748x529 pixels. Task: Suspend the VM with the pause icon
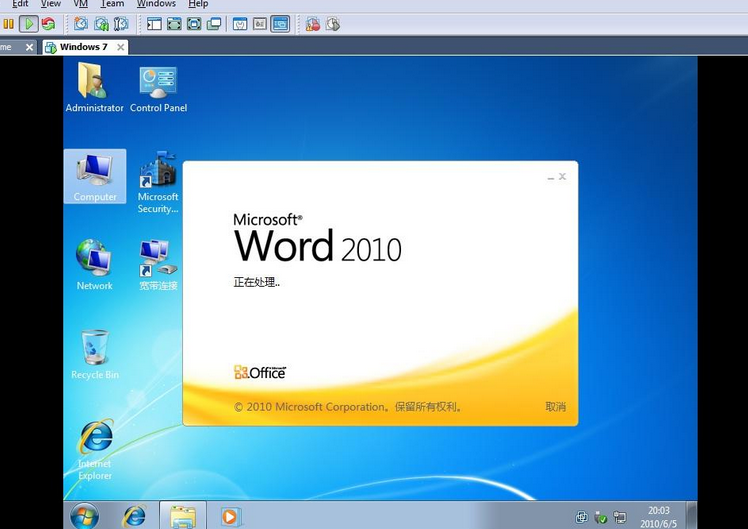9,24
